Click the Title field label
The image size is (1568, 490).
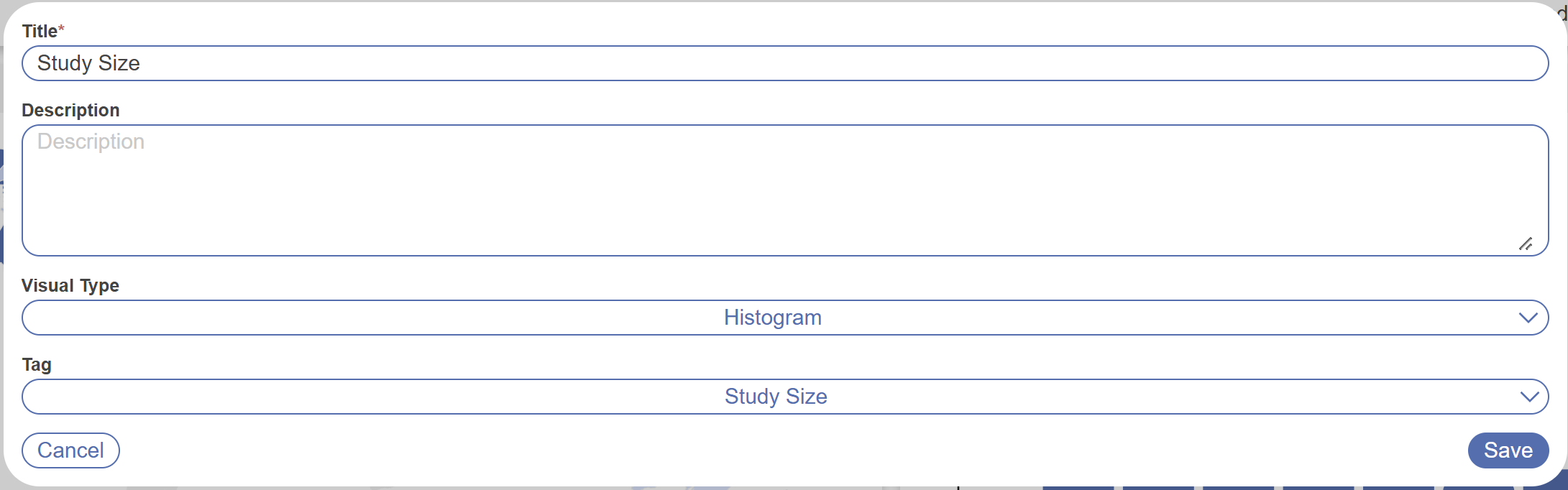point(40,32)
